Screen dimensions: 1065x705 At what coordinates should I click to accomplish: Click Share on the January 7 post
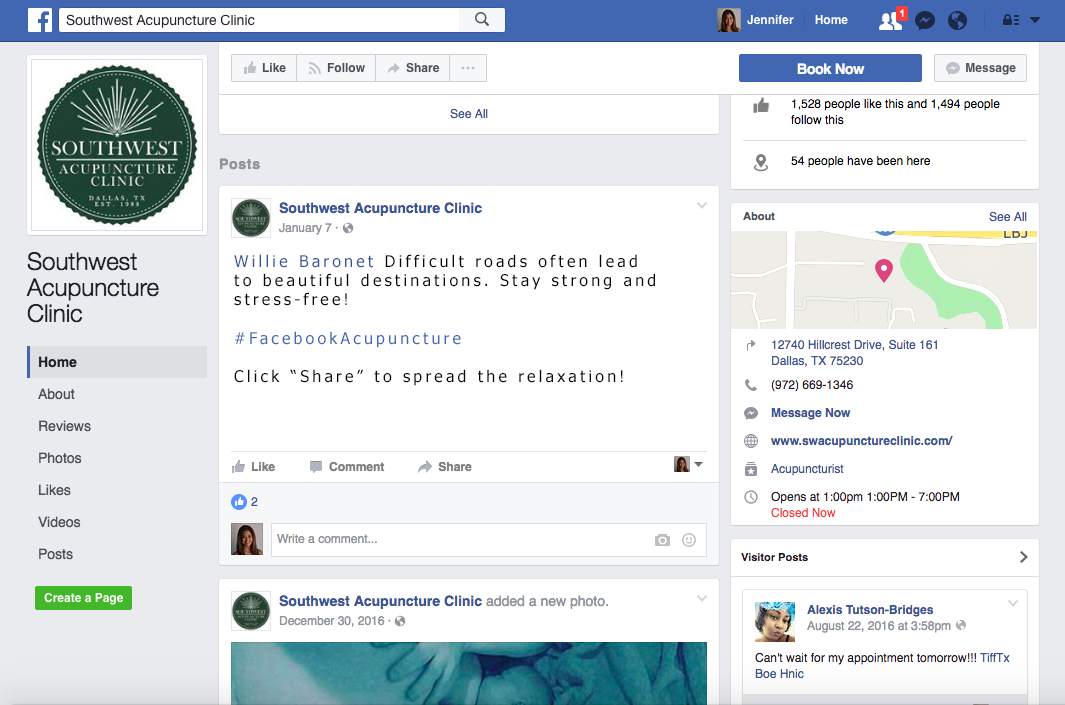click(445, 467)
